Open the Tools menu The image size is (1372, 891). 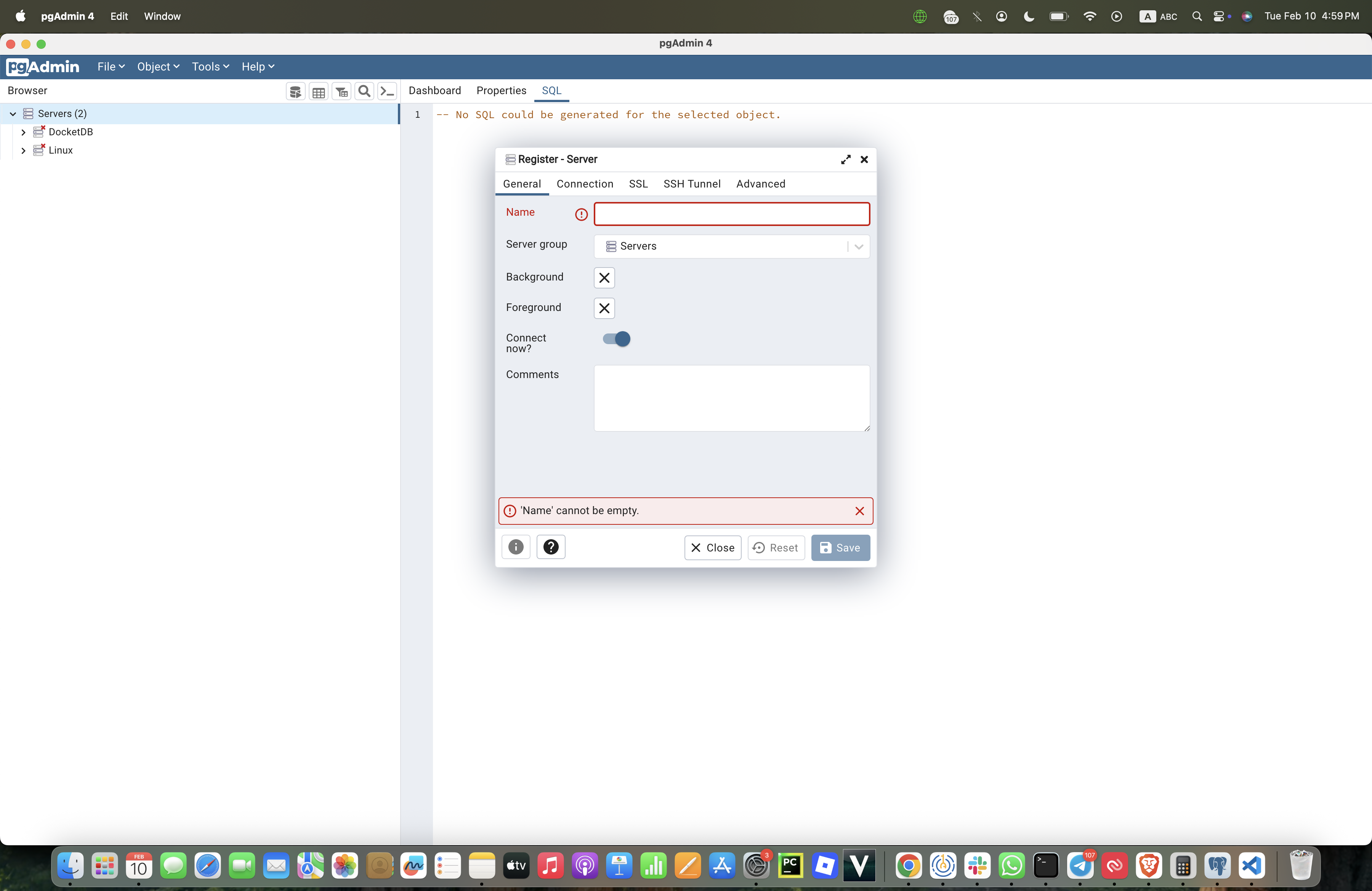(210, 67)
